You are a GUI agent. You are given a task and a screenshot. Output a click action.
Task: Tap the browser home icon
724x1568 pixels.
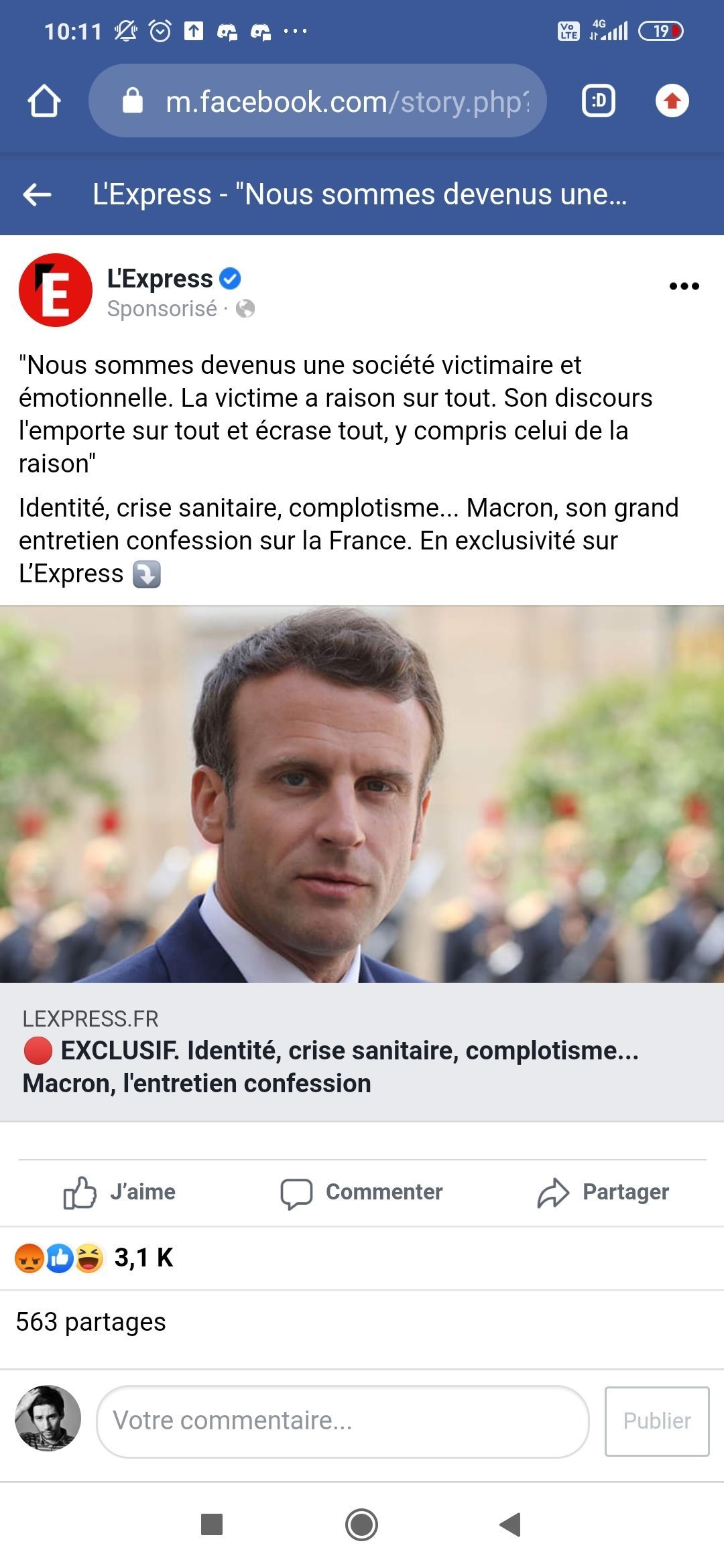pyautogui.click(x=44, y=101)
